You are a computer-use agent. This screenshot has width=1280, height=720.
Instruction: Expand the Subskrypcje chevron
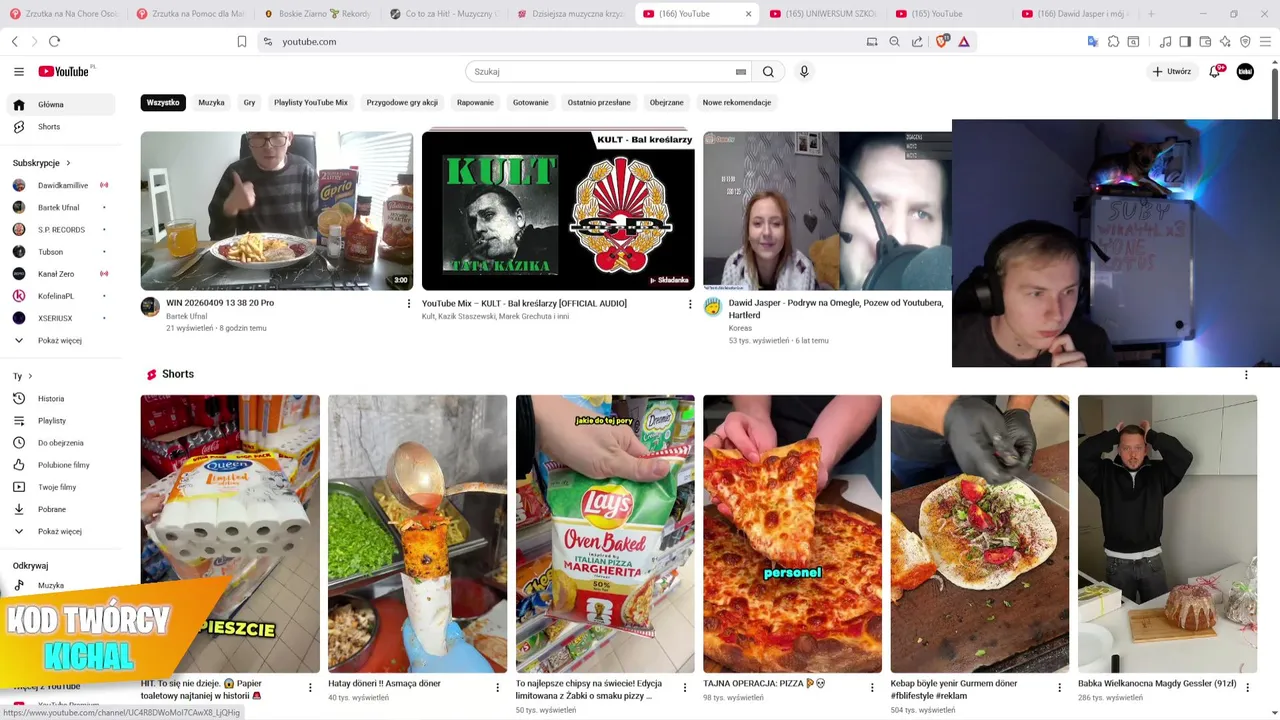(68, 163)
